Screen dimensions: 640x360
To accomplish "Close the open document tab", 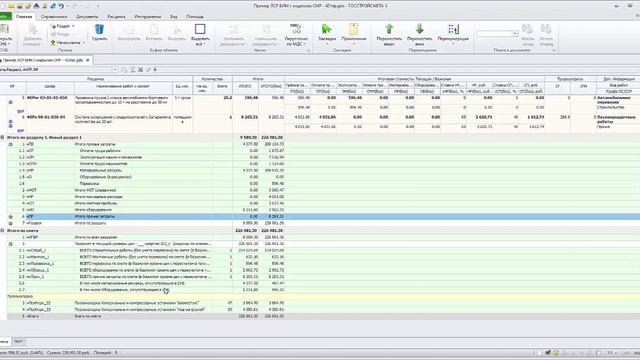I will 88,60.
